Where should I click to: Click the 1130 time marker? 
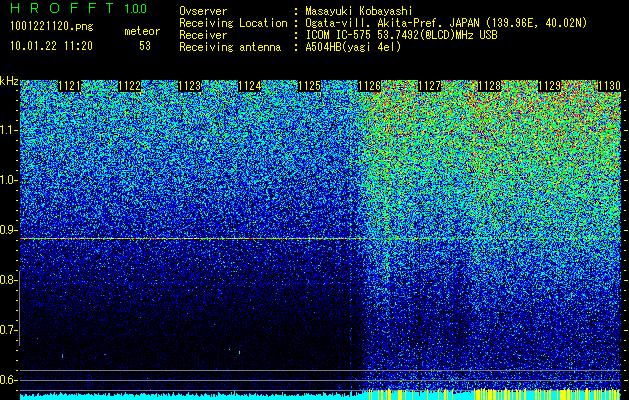click(609, 86)
